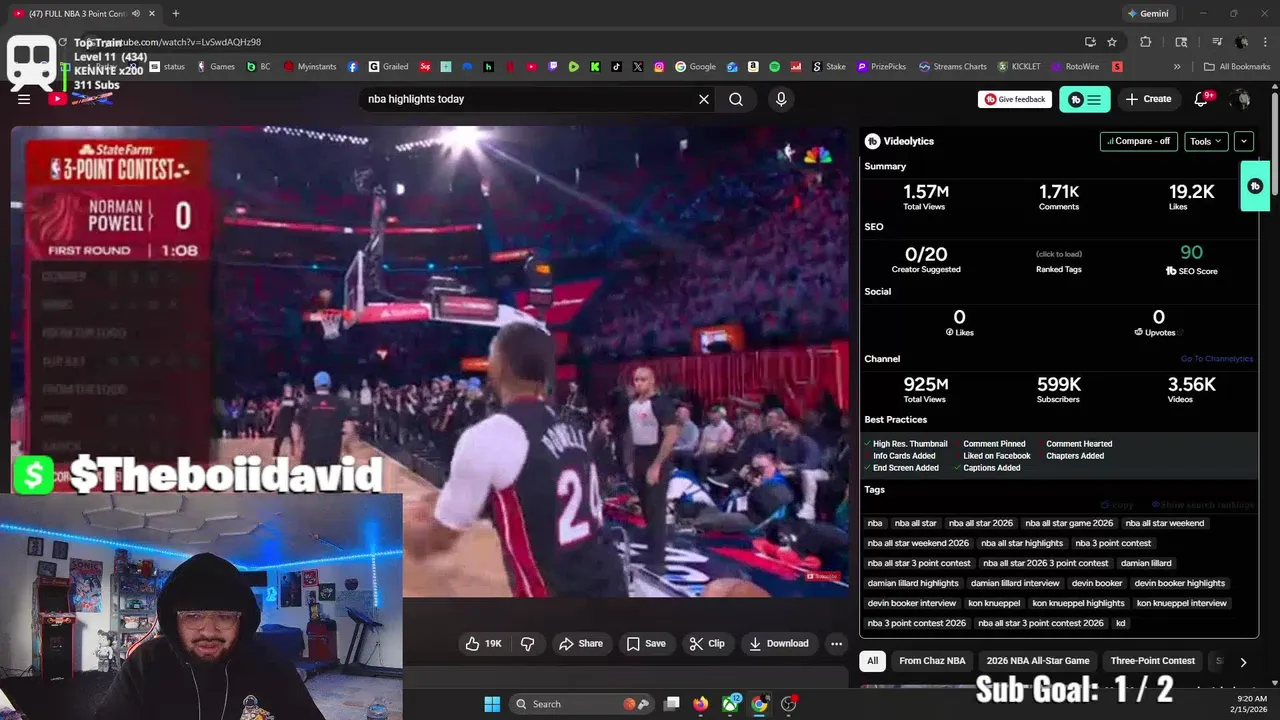Select the Three-Point Contest chip
1280x720 pixels.
1153,661
